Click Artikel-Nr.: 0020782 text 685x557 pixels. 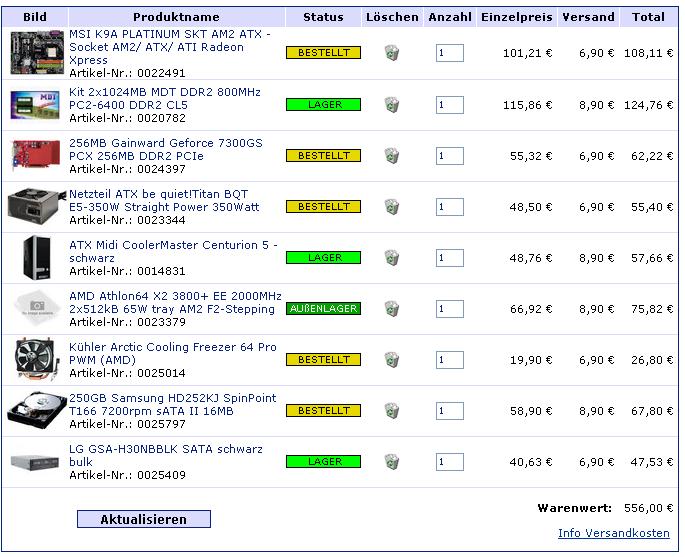(128, 118)
